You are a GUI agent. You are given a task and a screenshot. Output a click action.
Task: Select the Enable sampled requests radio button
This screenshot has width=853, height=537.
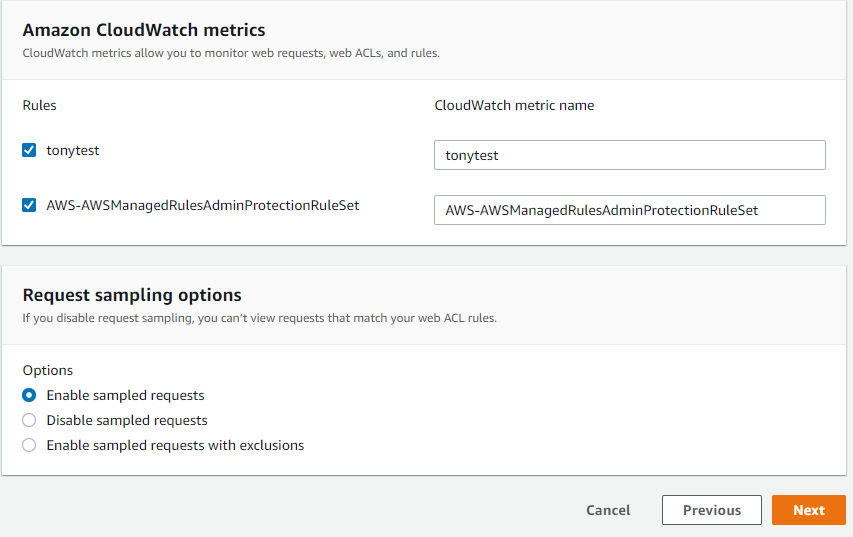point(29,395)
